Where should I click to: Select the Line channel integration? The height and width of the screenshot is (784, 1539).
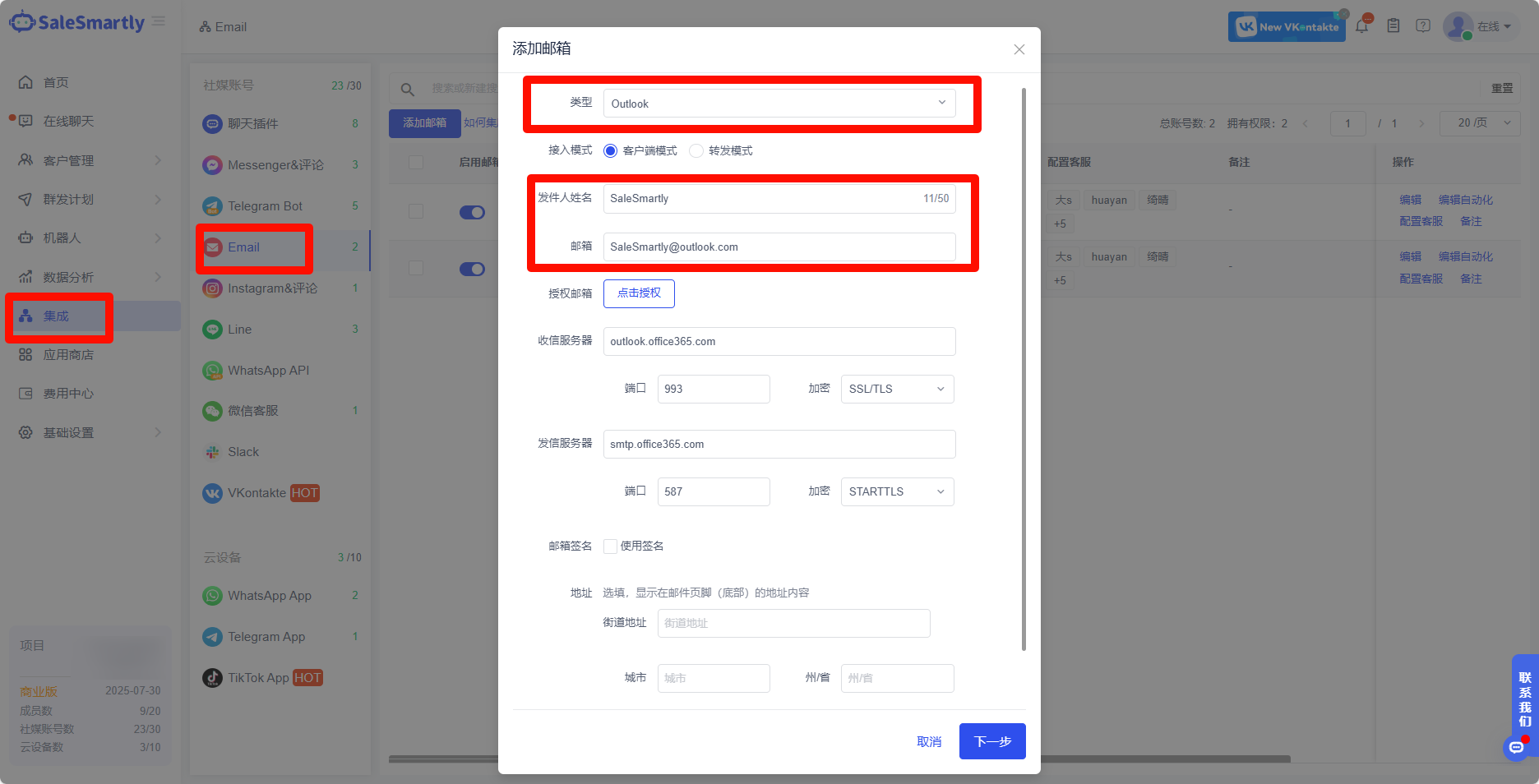pyautogui.click(x=238, y=329)
